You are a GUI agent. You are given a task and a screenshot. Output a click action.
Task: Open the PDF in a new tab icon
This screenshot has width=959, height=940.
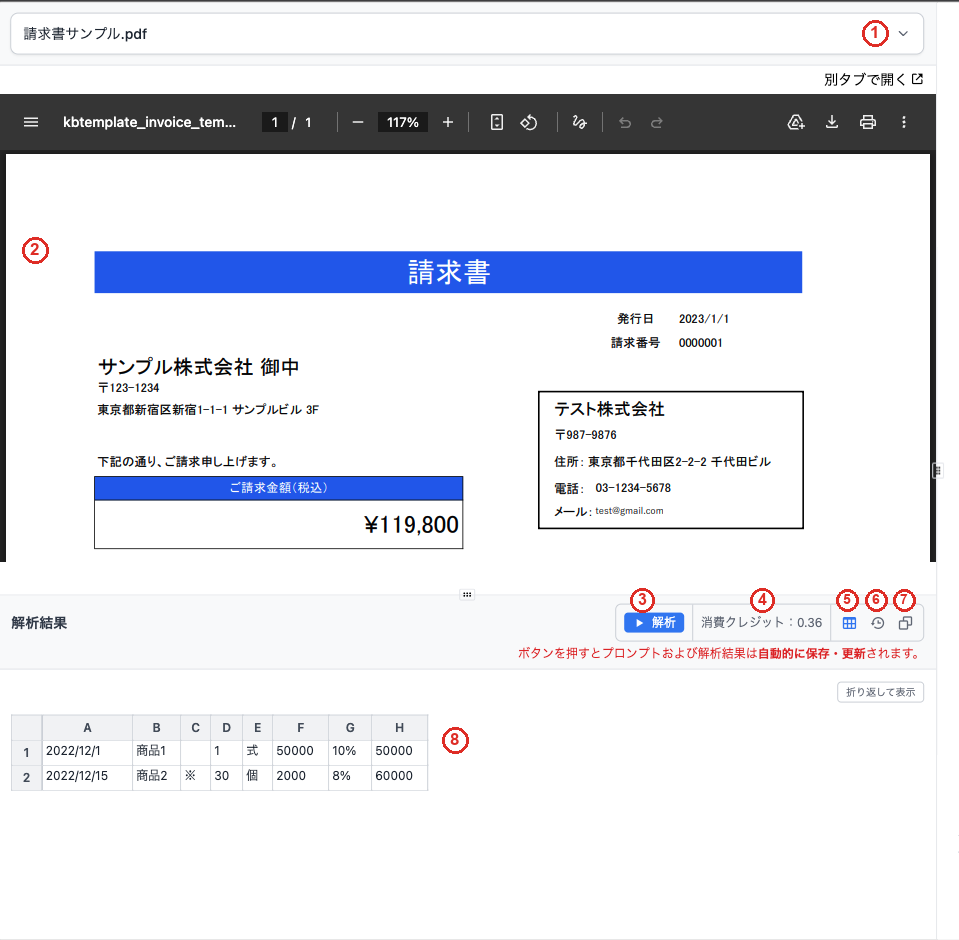point(917,79)
